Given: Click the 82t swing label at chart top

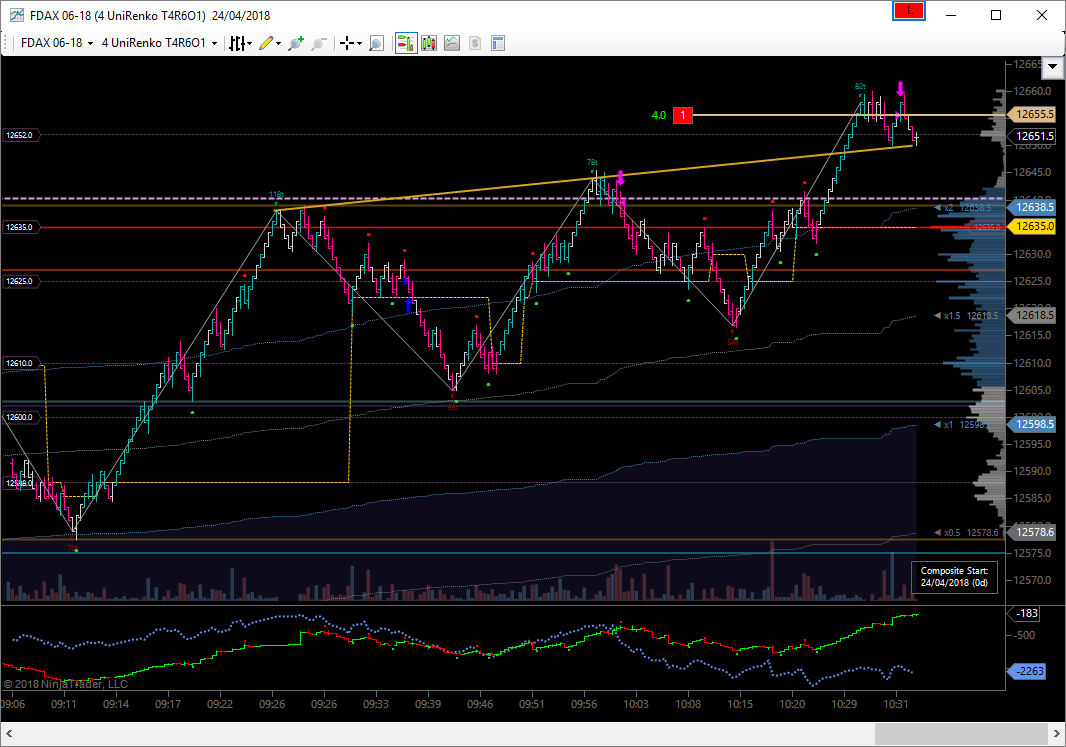Looking at the screenshot, I should (860, 86).
